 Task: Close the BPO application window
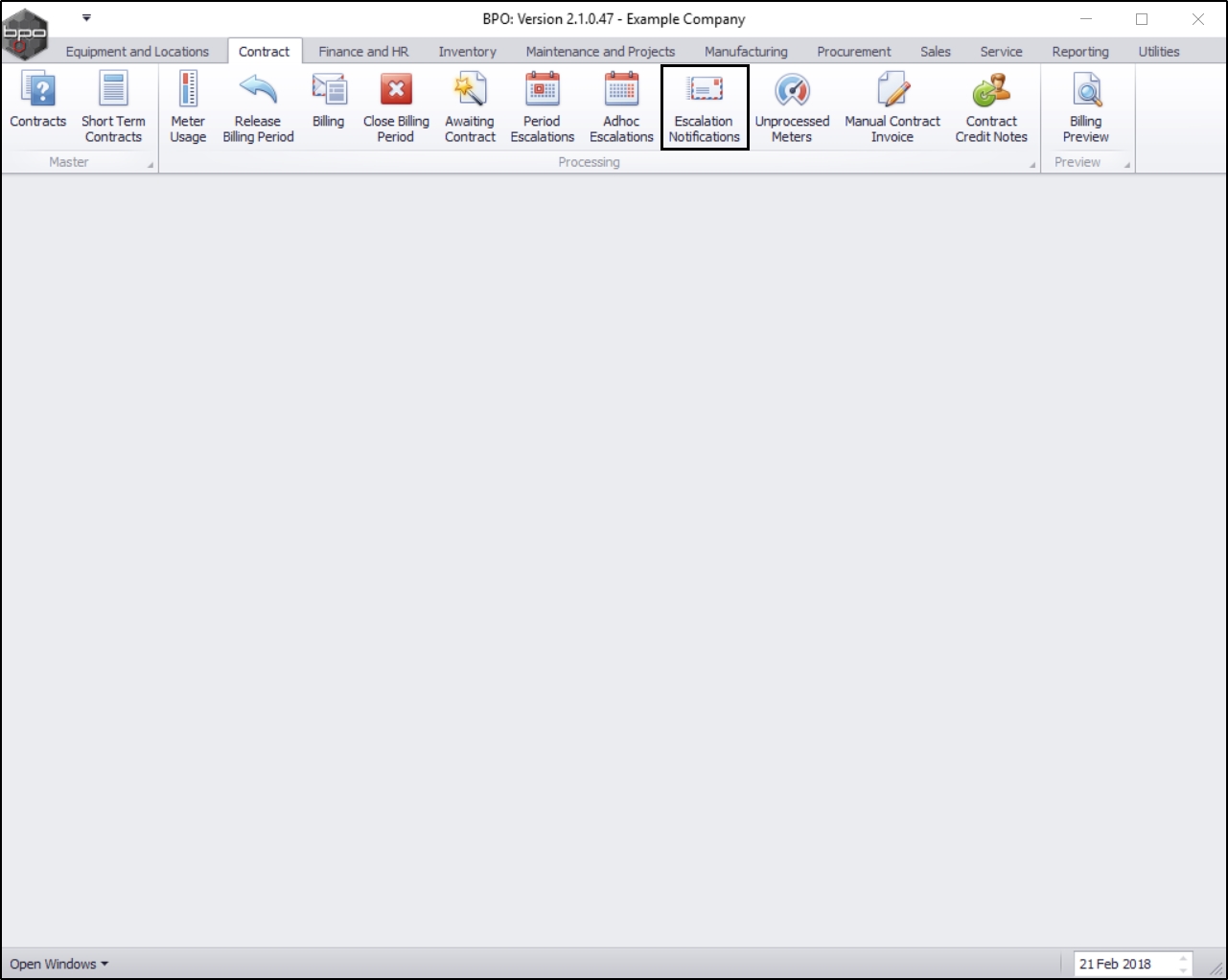pos(1198,19)
